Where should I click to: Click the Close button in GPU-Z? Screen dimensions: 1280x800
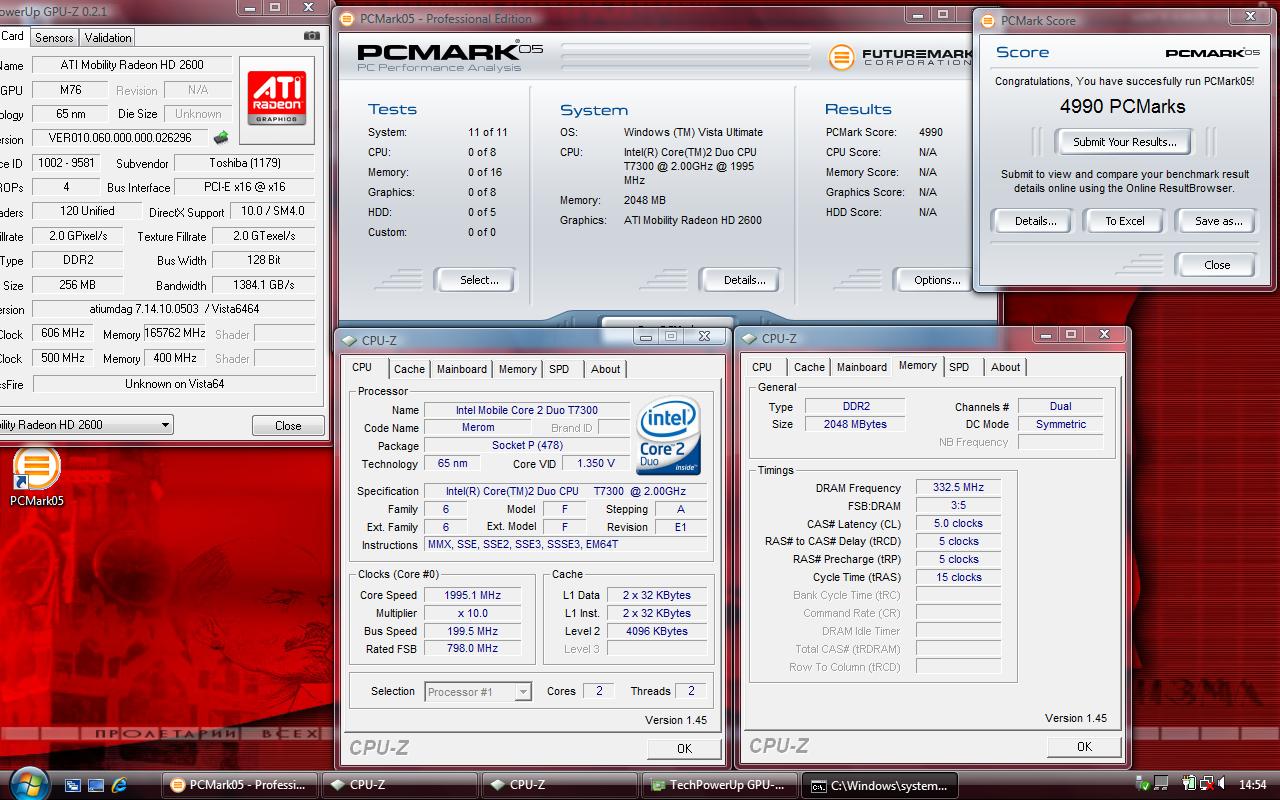(x=288, y=425)
